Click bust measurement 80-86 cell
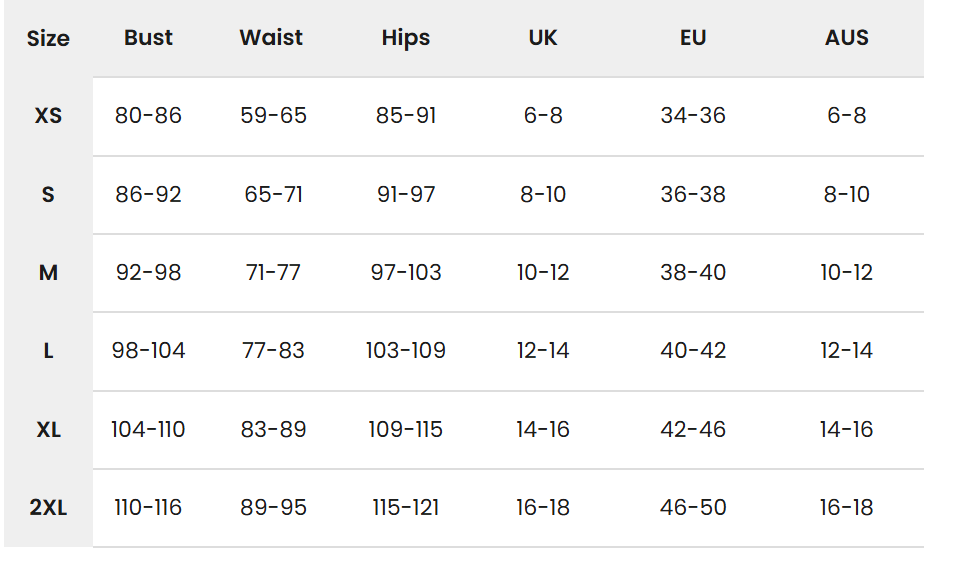This screenshot has width=955, height=573. pyautogui.click(x=148, y=116)
